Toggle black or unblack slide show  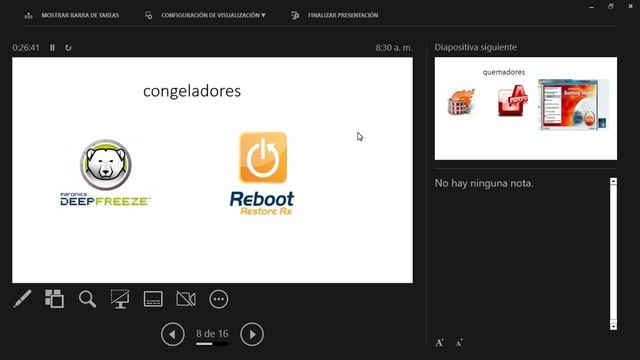120,299
